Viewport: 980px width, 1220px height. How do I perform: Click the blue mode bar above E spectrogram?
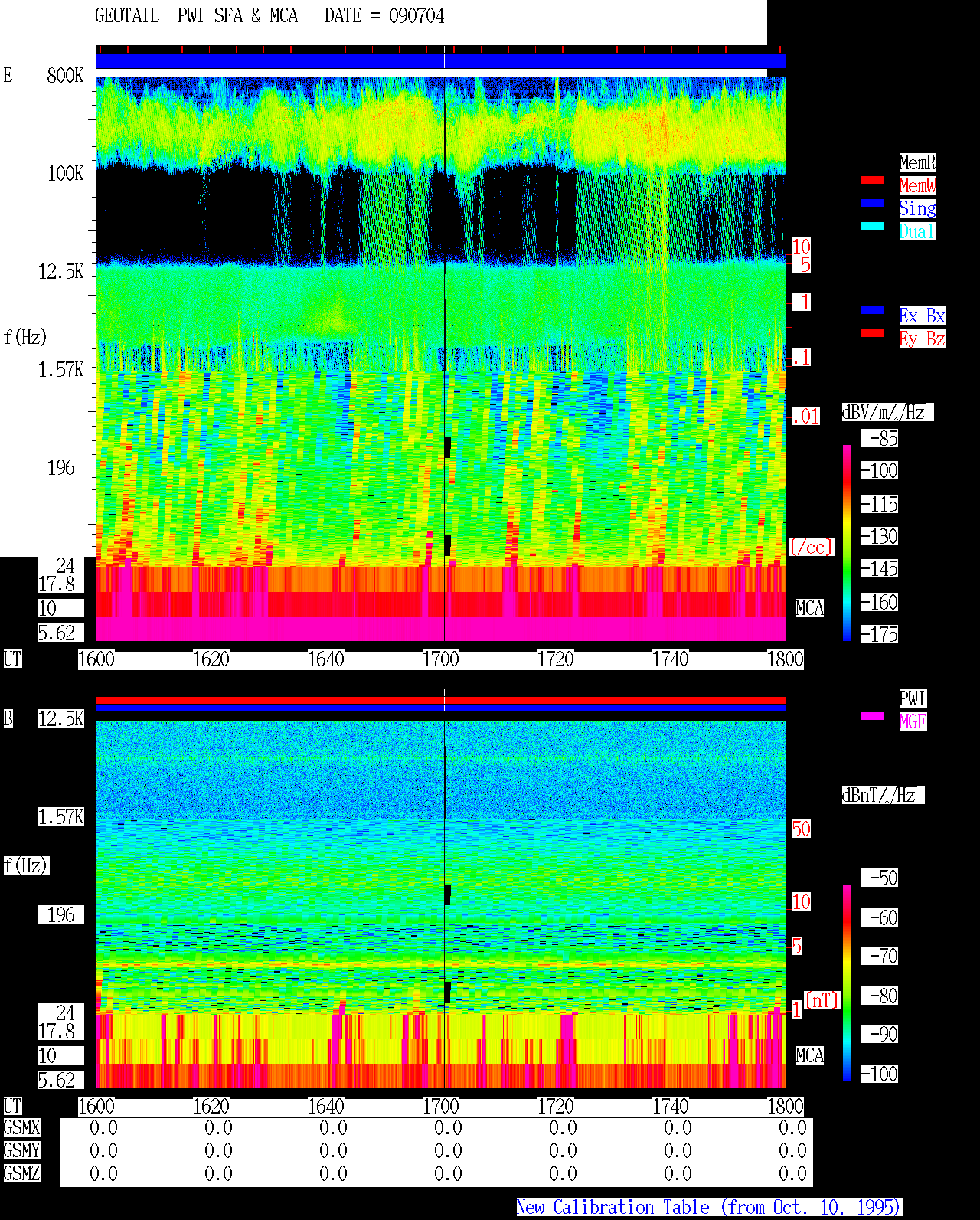pyautogui.click(x=440, y=61)
